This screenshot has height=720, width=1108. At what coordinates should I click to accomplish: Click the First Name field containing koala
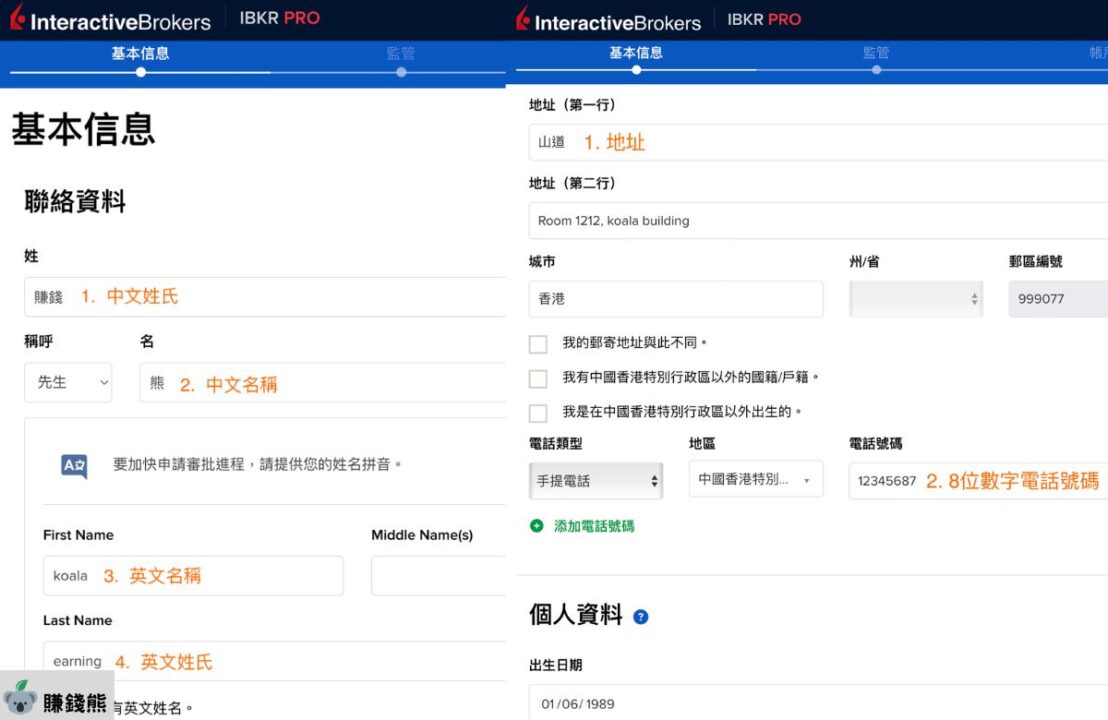pos(193,576)
